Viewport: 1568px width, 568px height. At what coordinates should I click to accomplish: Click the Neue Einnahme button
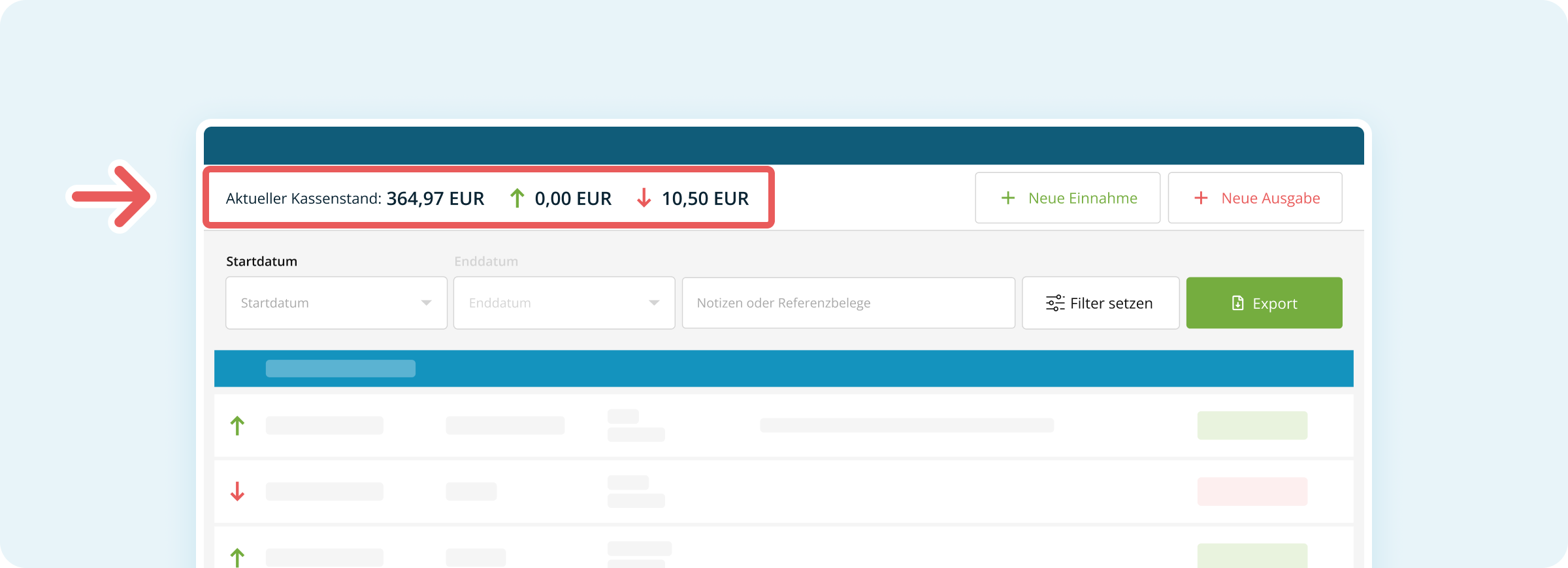pyautogui.click(x=1068, y=198)
